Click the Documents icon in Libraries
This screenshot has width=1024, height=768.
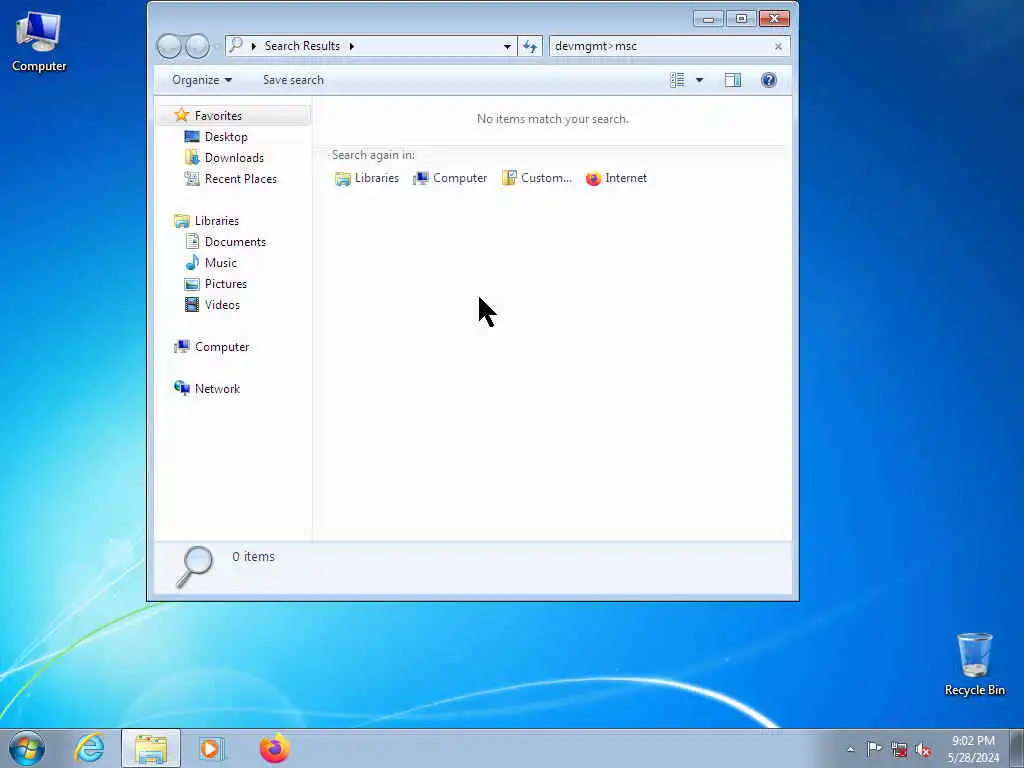tap(192, 242)
